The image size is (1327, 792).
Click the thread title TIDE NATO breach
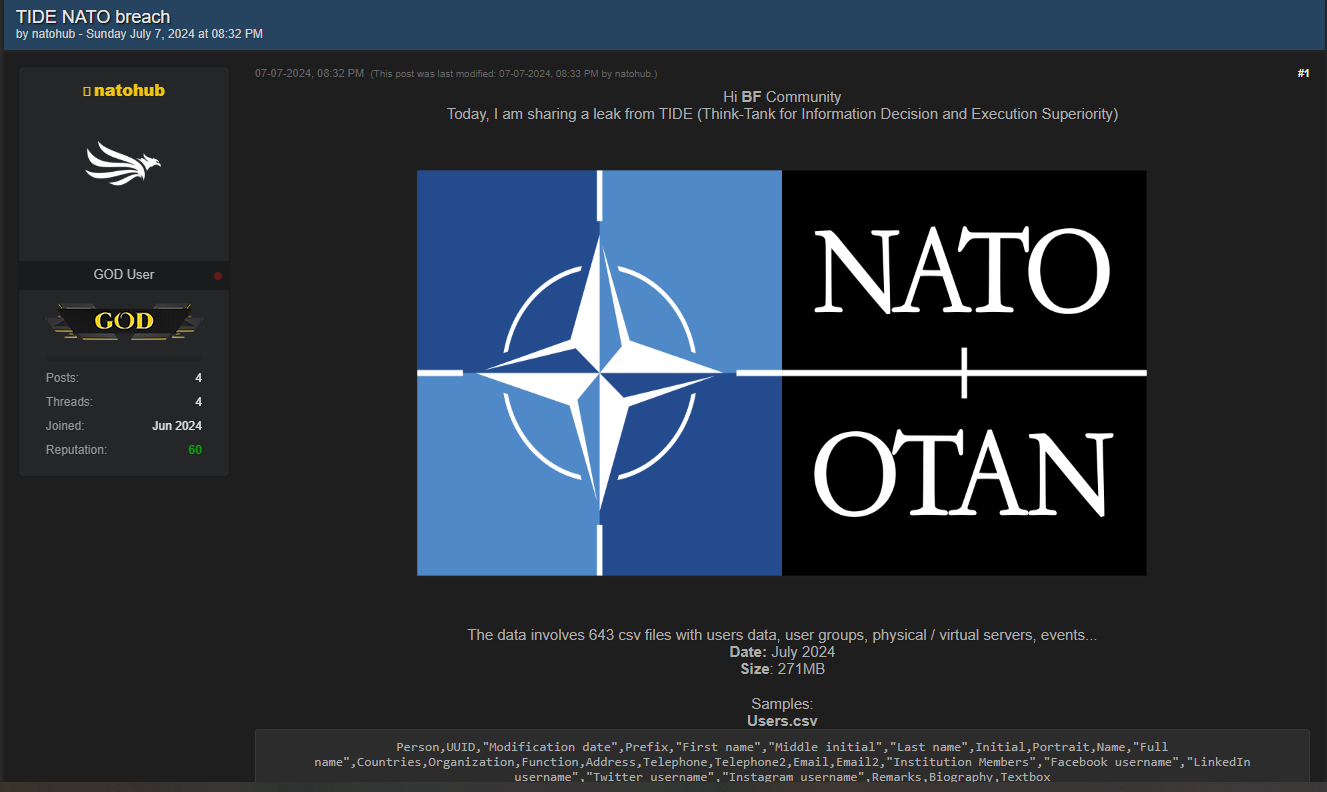coord(93,16)
